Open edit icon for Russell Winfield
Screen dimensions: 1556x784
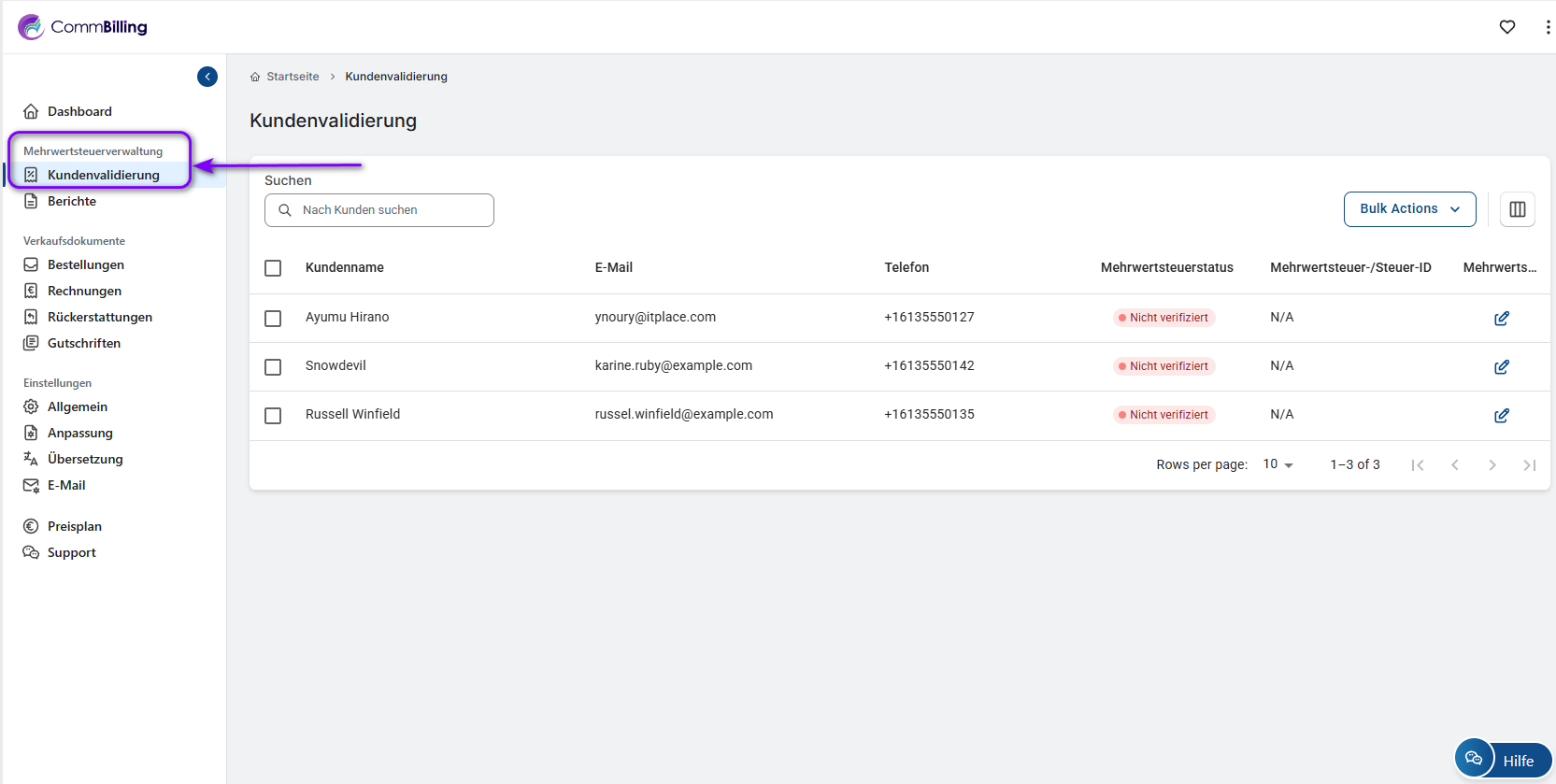pos(1501,416)
